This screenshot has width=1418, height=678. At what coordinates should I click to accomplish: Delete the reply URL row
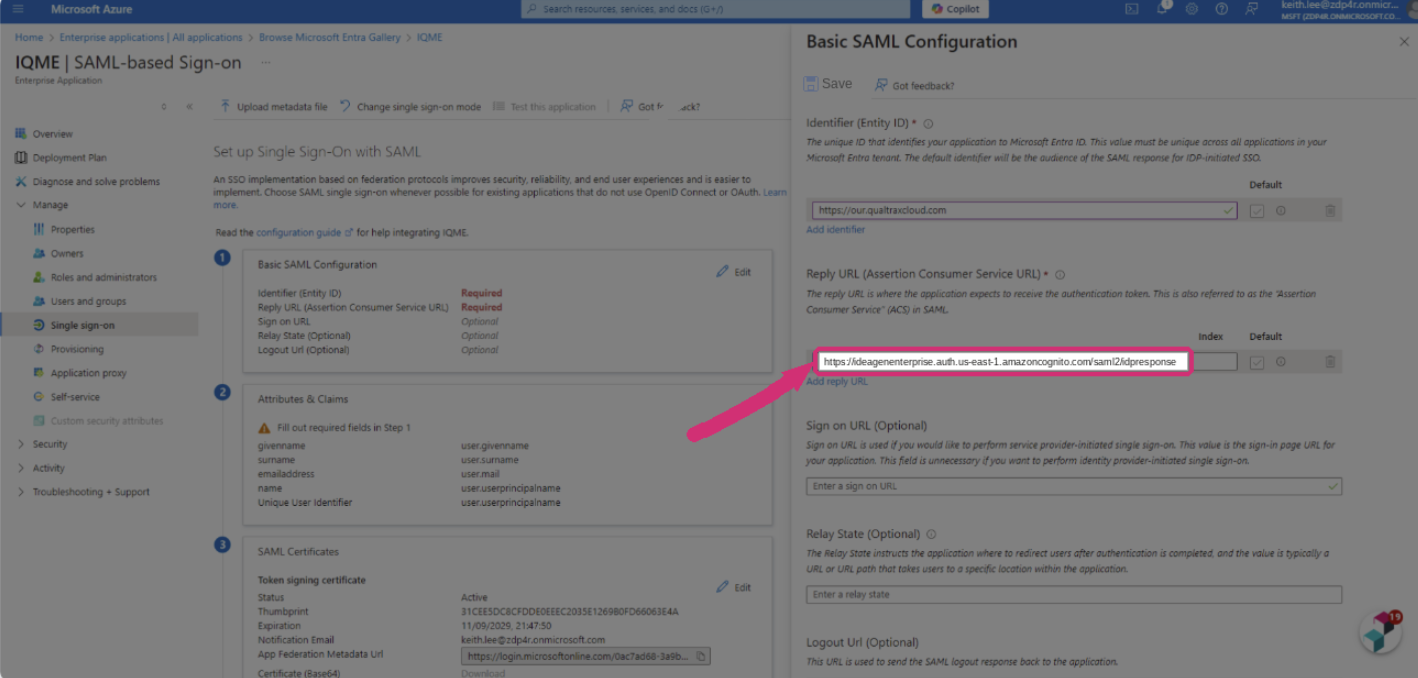click(1330, 362)
